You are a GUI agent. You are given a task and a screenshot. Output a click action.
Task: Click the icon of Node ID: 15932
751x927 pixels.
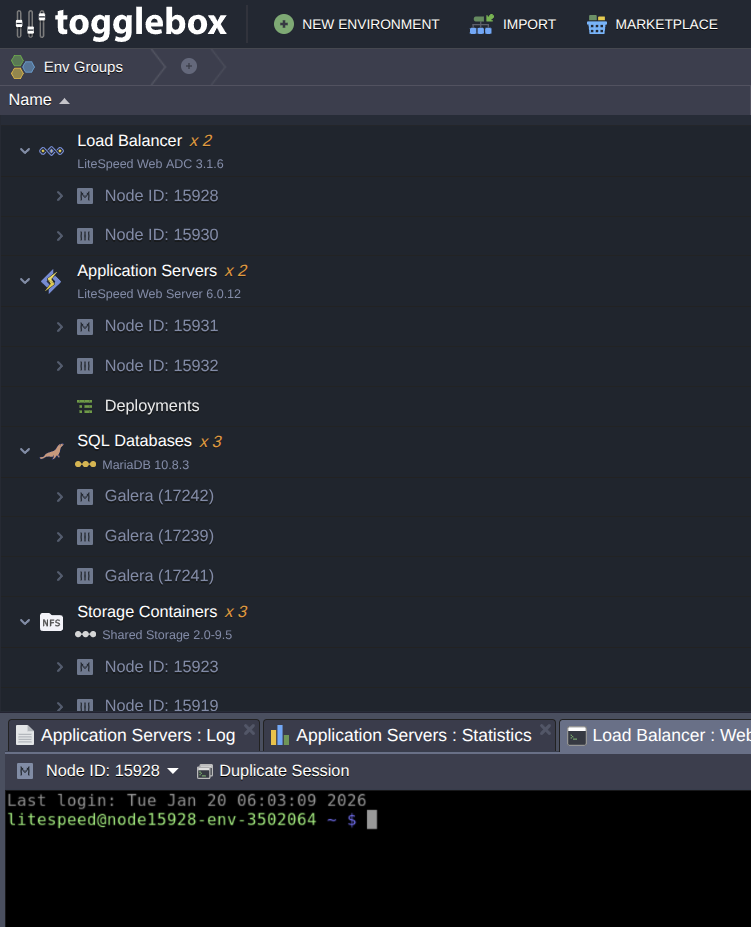pos(85,366)
